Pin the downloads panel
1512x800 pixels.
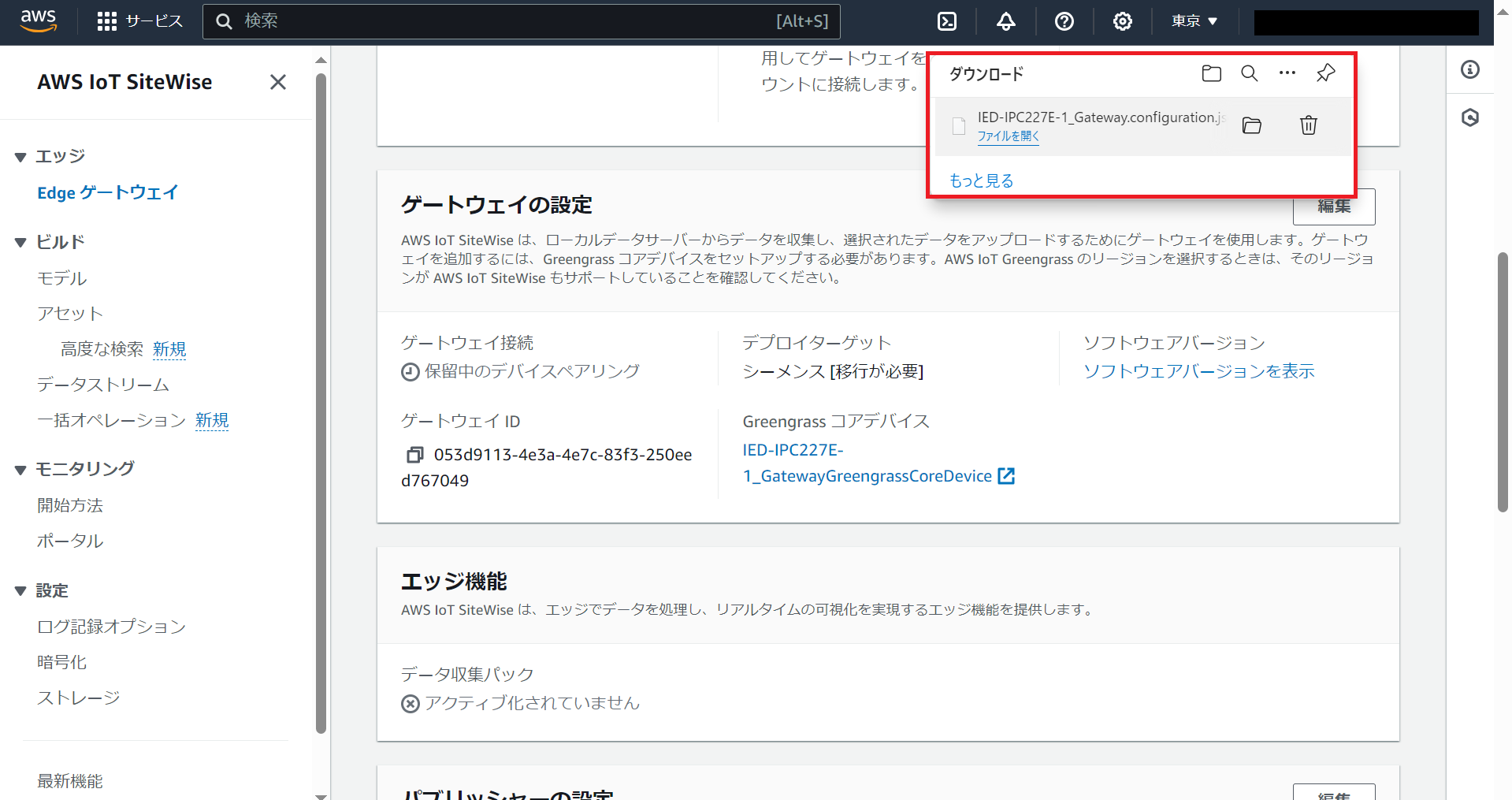(1325, 73)
